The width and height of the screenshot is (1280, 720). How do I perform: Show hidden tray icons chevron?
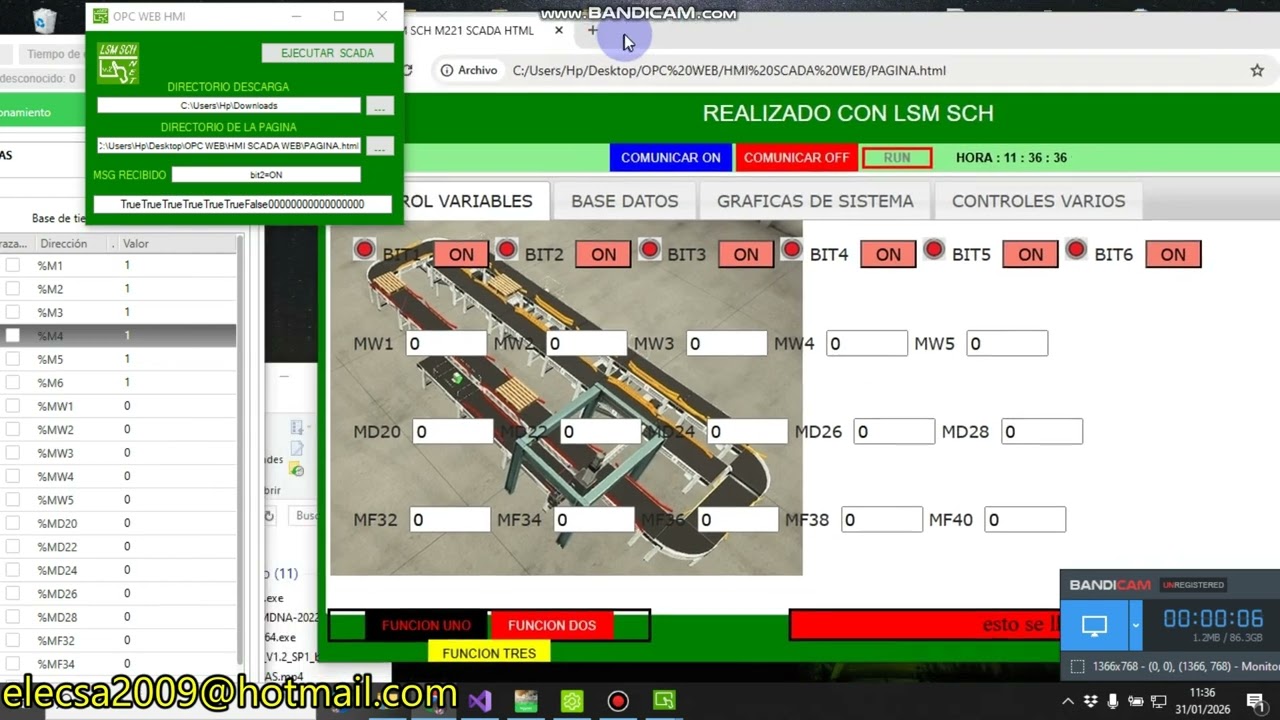(1069, 701)
